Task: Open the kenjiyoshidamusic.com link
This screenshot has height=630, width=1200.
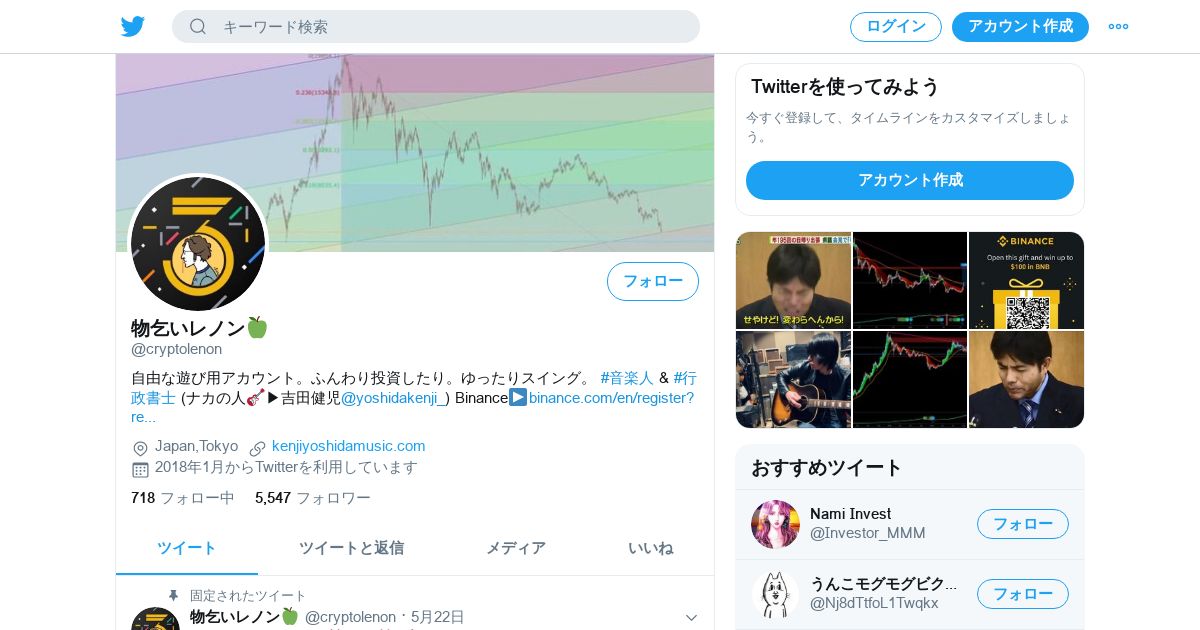Action: coord(349,446)
